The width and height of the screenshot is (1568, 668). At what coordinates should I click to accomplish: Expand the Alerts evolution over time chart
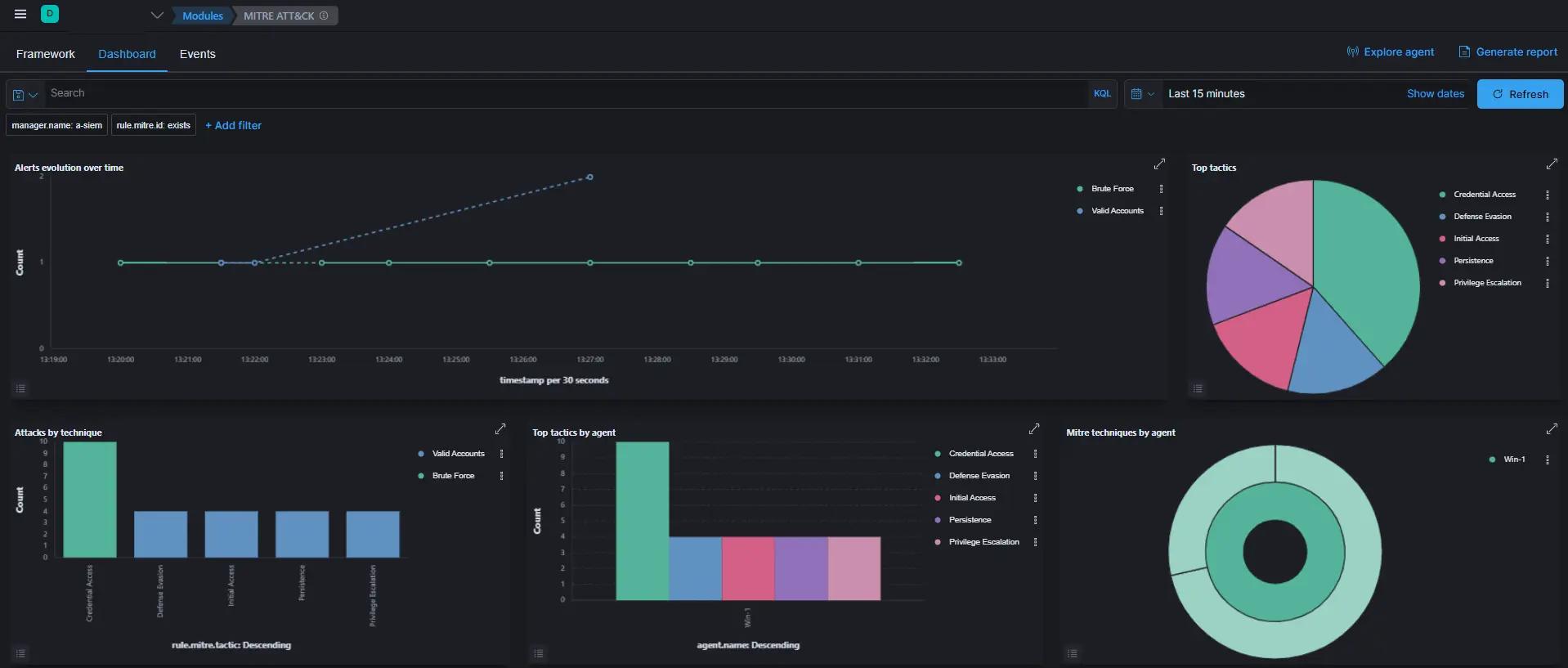tap(1159, 164)
